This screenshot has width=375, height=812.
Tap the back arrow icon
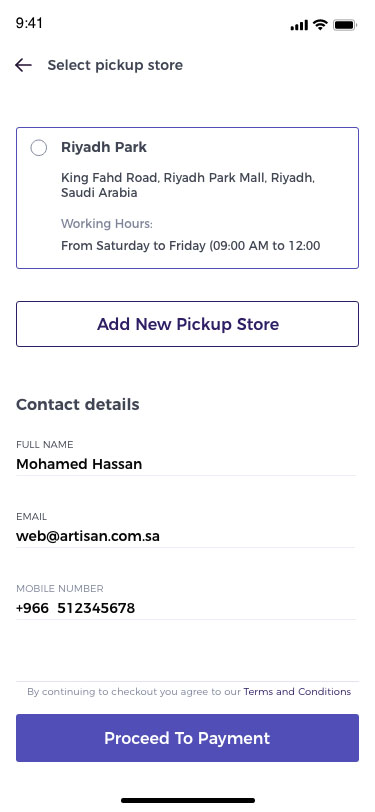(x=23, y=65)
